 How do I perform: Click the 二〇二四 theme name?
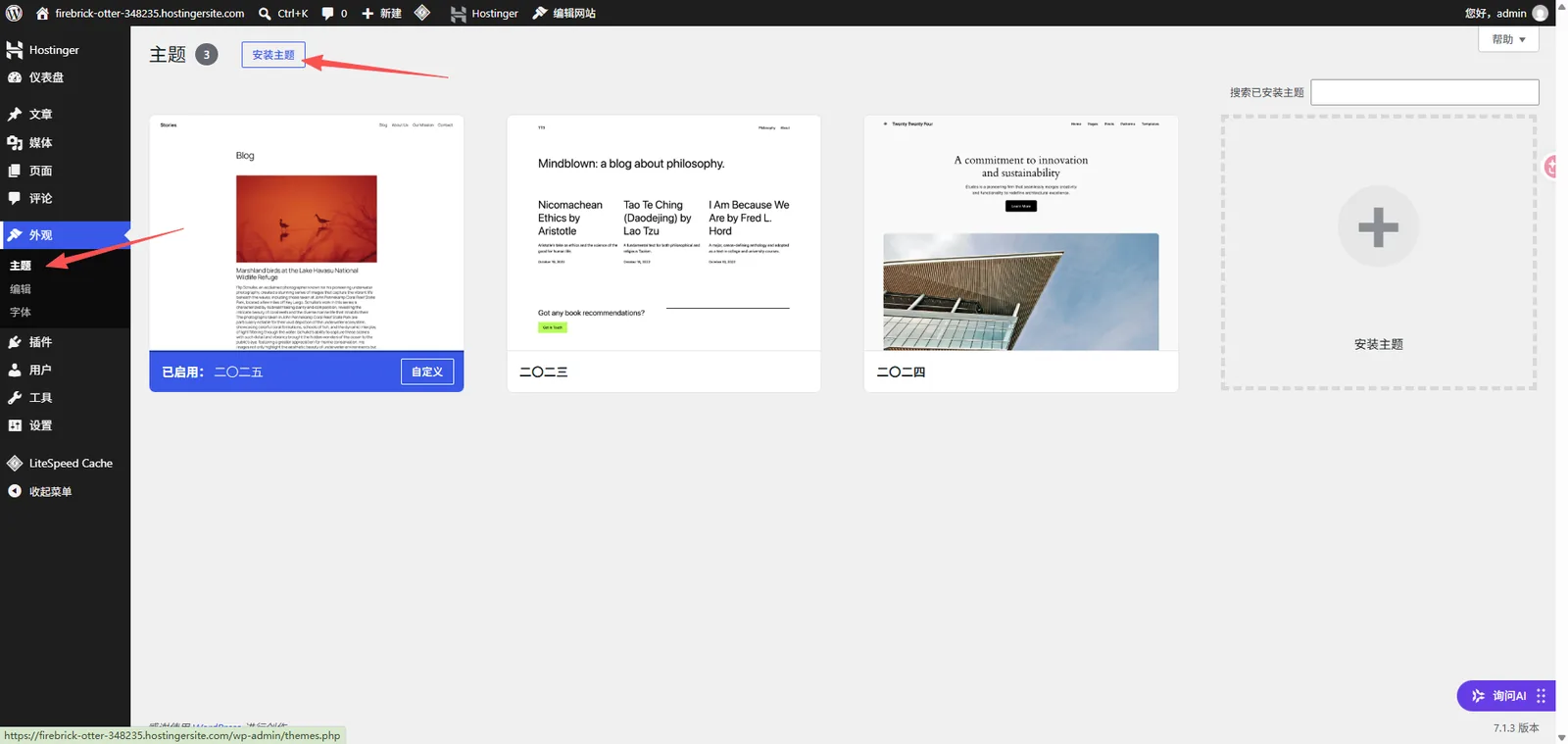[x=902, y=372]
